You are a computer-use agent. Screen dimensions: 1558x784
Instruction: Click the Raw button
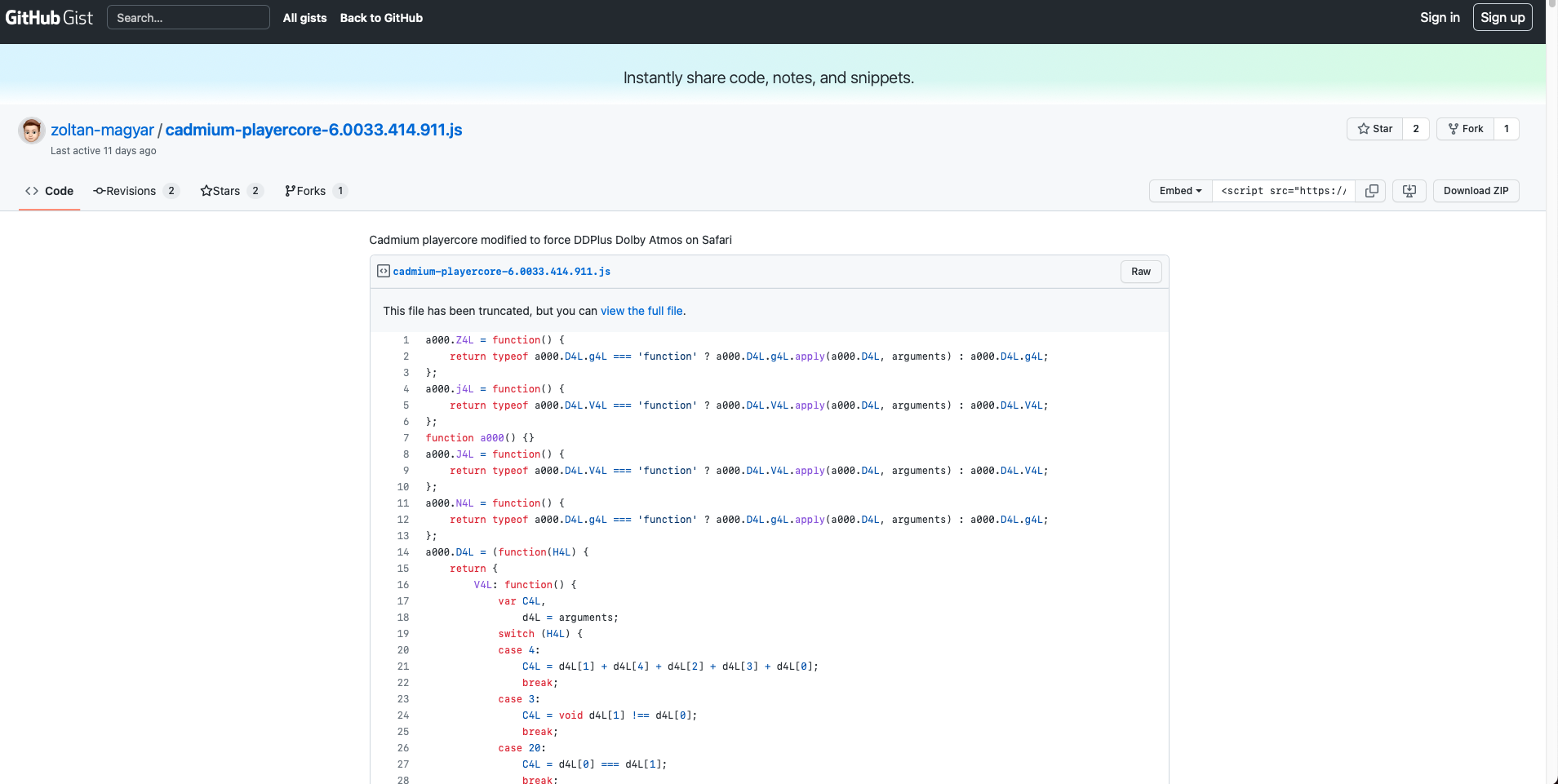tap(1140, 272)
